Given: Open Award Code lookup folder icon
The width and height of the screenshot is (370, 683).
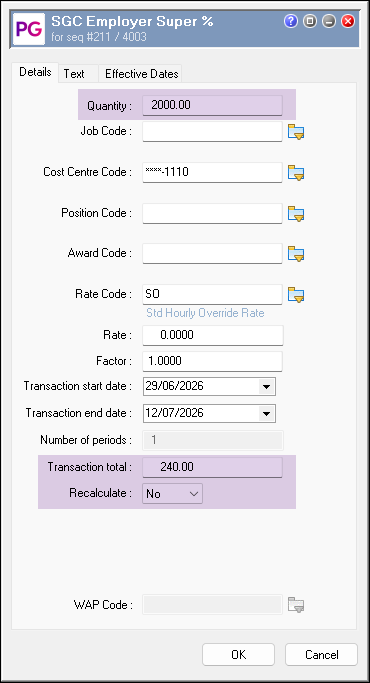Looking at the screenshot, I should [x=296, y=254].
